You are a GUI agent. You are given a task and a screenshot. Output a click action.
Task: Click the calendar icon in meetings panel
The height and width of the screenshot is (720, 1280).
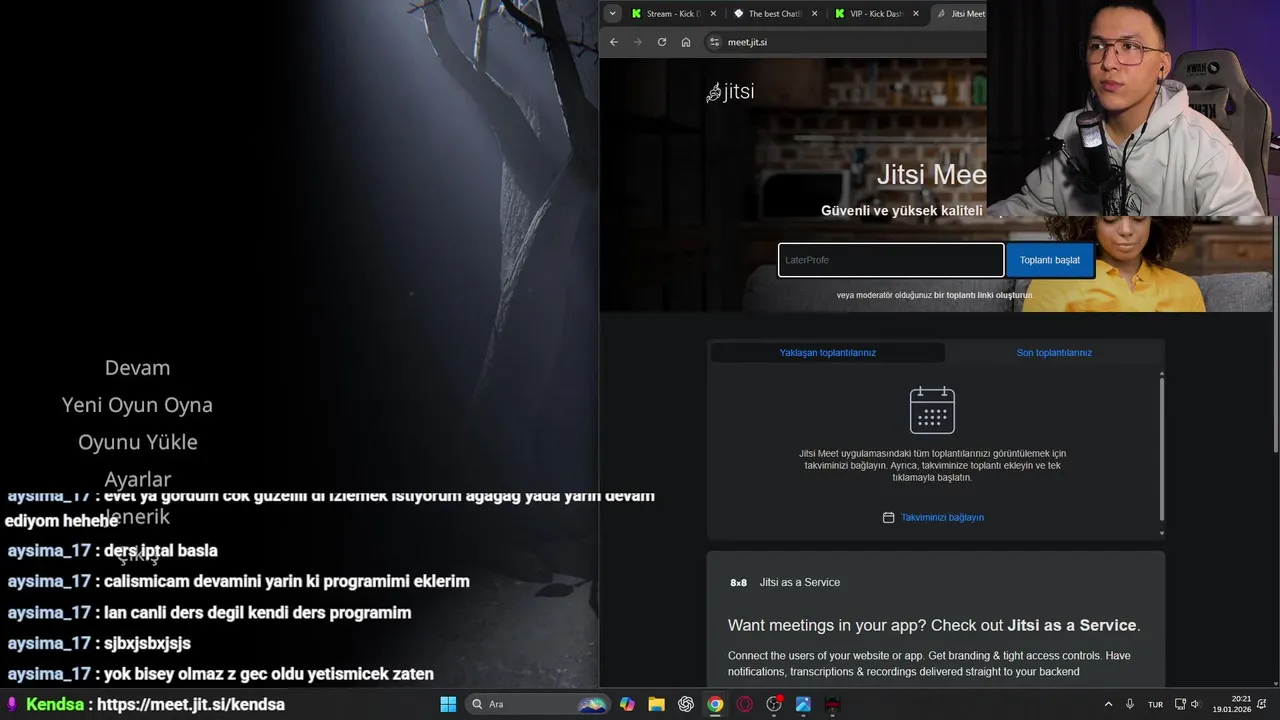point(932,410)
